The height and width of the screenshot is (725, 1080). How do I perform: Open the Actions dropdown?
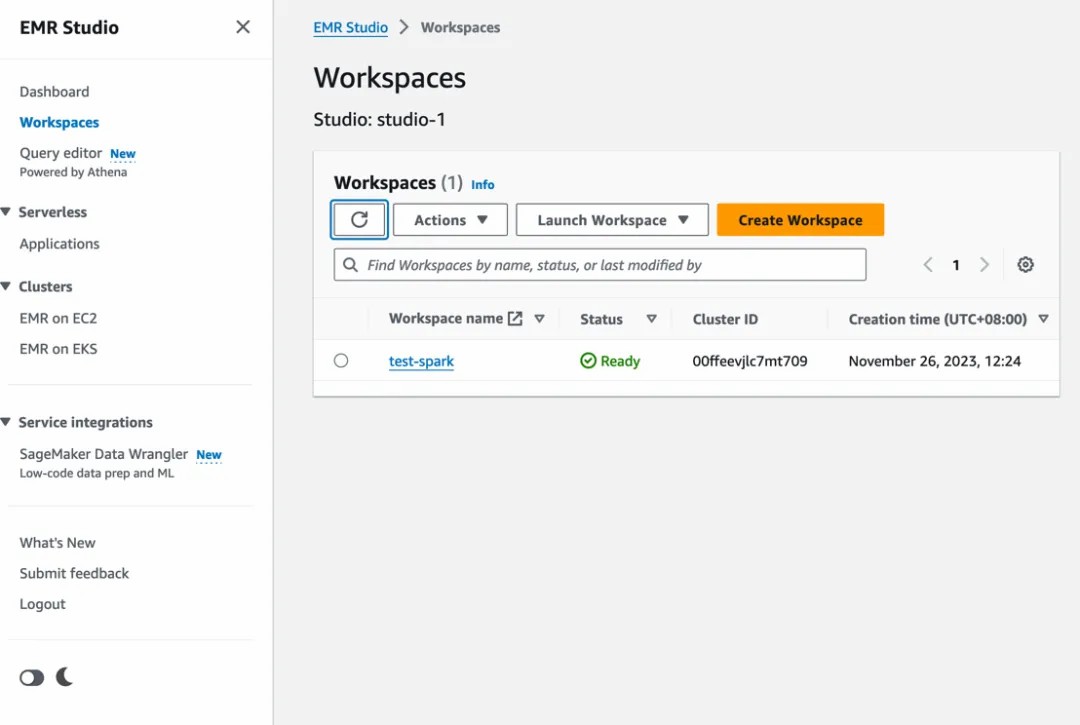tap(450, 220)
